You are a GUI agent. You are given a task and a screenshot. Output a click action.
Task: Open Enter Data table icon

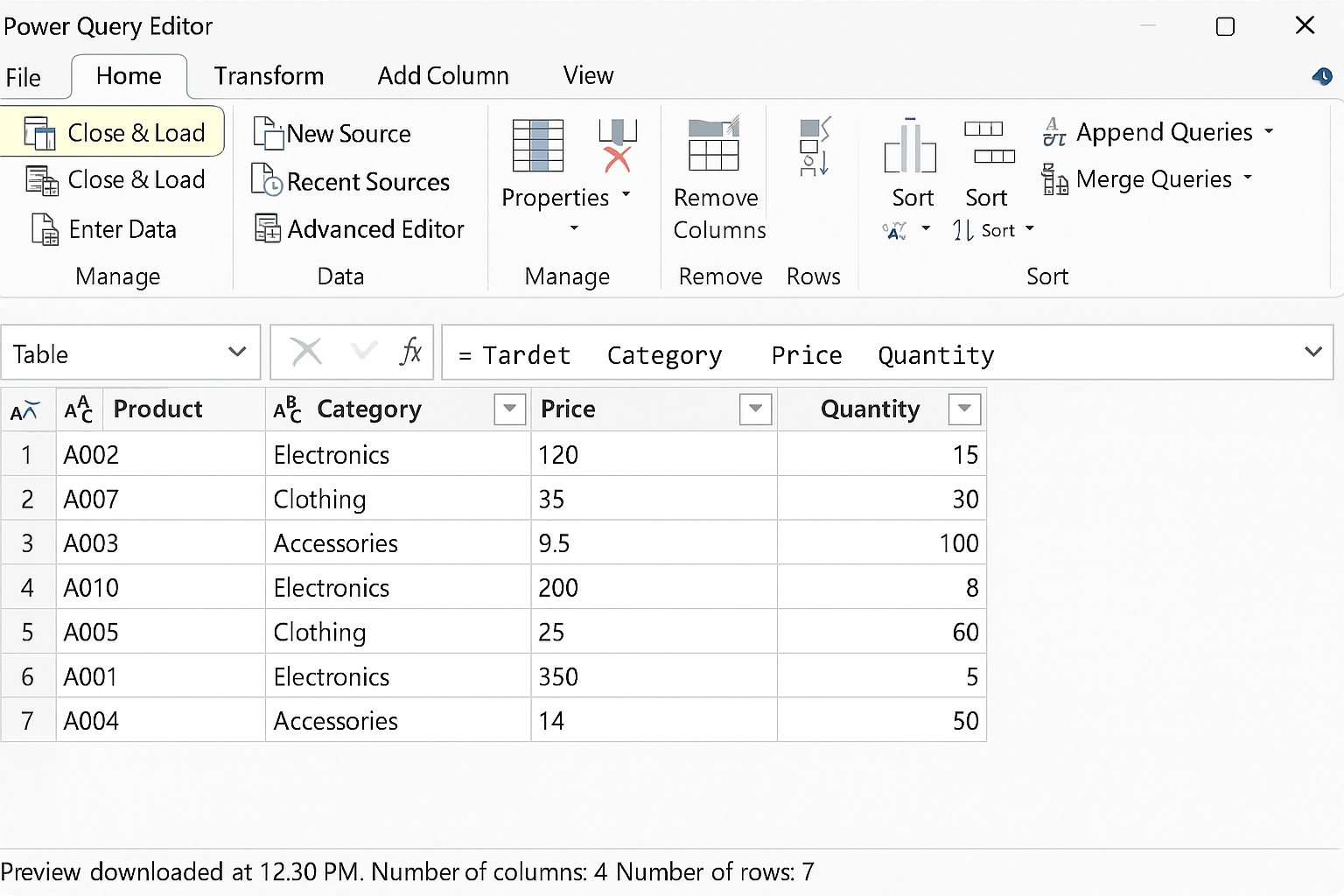tap(45, 229)
